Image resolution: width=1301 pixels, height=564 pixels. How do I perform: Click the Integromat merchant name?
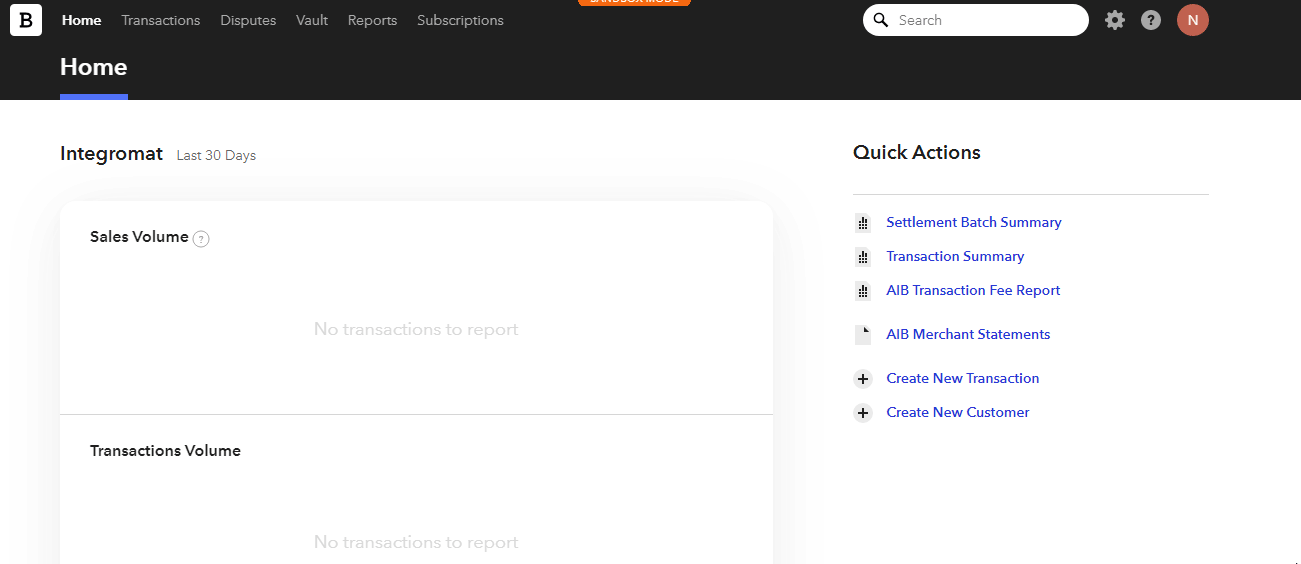[111, 154]
